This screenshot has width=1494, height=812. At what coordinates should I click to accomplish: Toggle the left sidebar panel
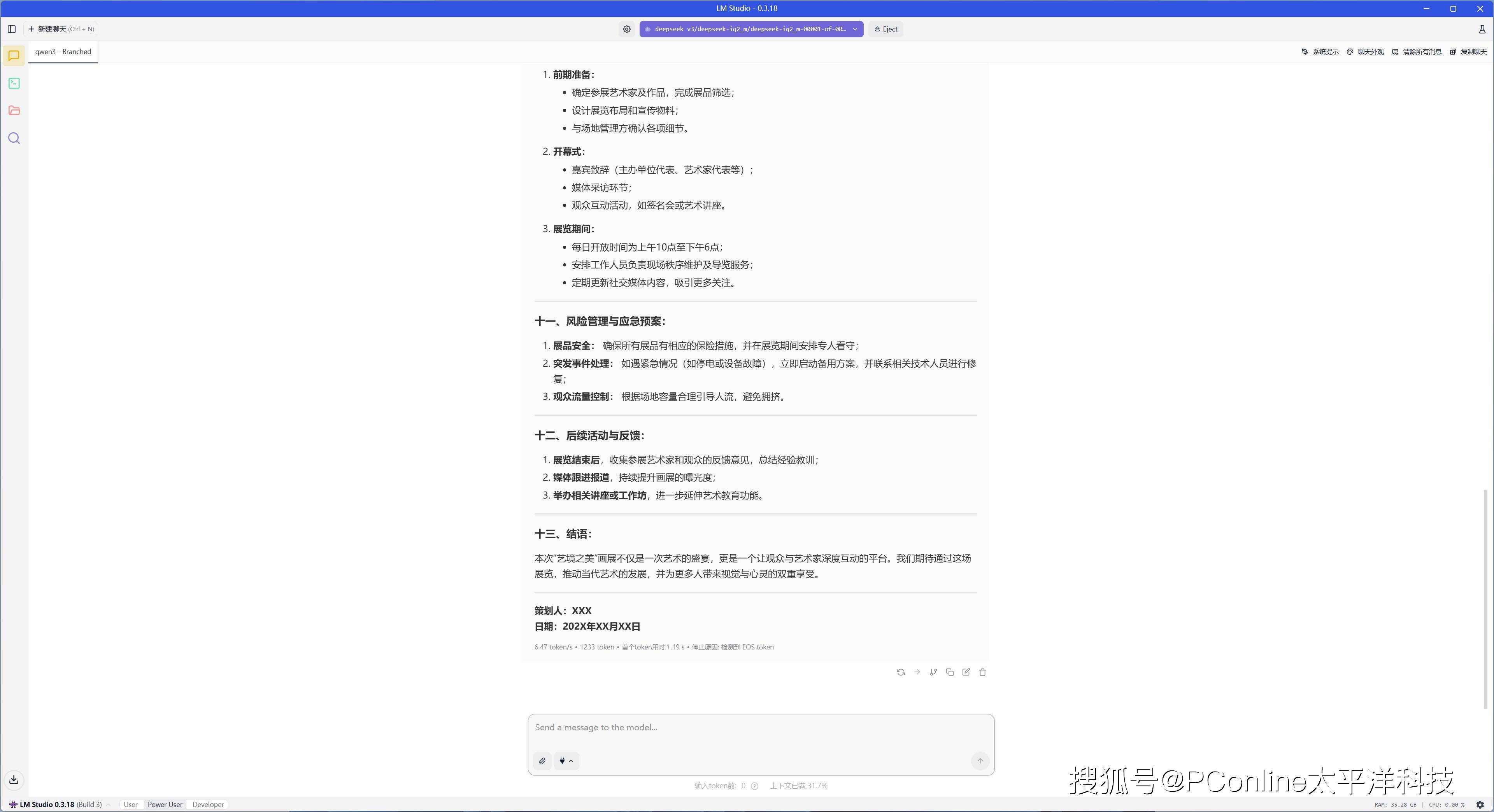pyautogui.click(x=12, y=29)
